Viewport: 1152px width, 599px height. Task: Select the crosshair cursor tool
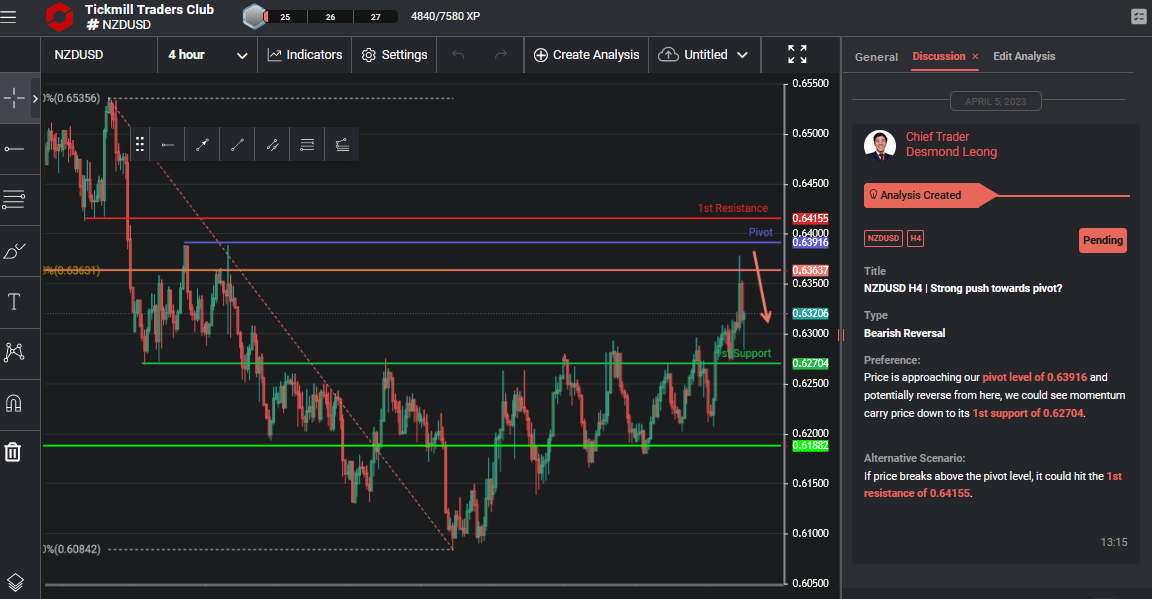14,98
